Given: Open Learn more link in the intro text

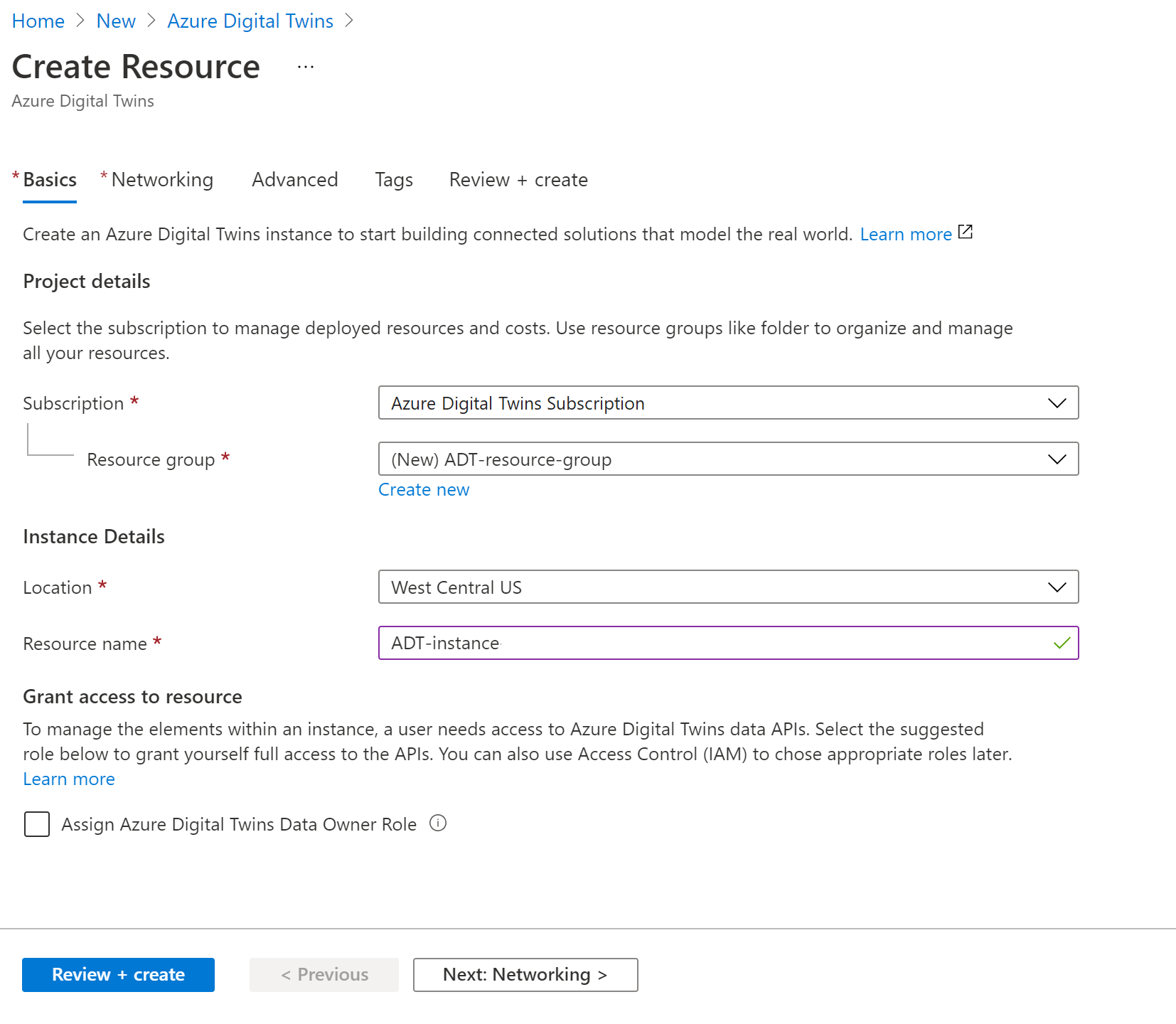Looking at the screenshot, I should 906,235.
